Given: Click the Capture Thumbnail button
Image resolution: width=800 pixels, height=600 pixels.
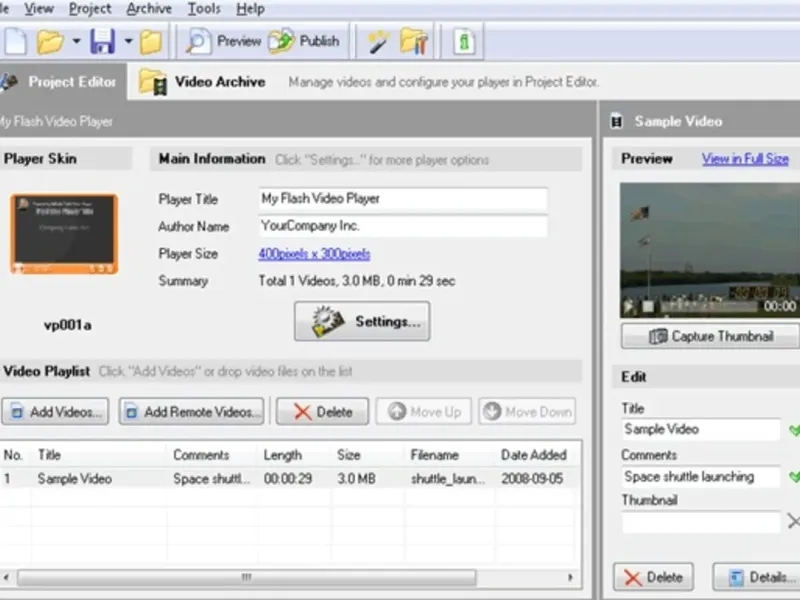Looking at the screenshot, I should [711, 336].
